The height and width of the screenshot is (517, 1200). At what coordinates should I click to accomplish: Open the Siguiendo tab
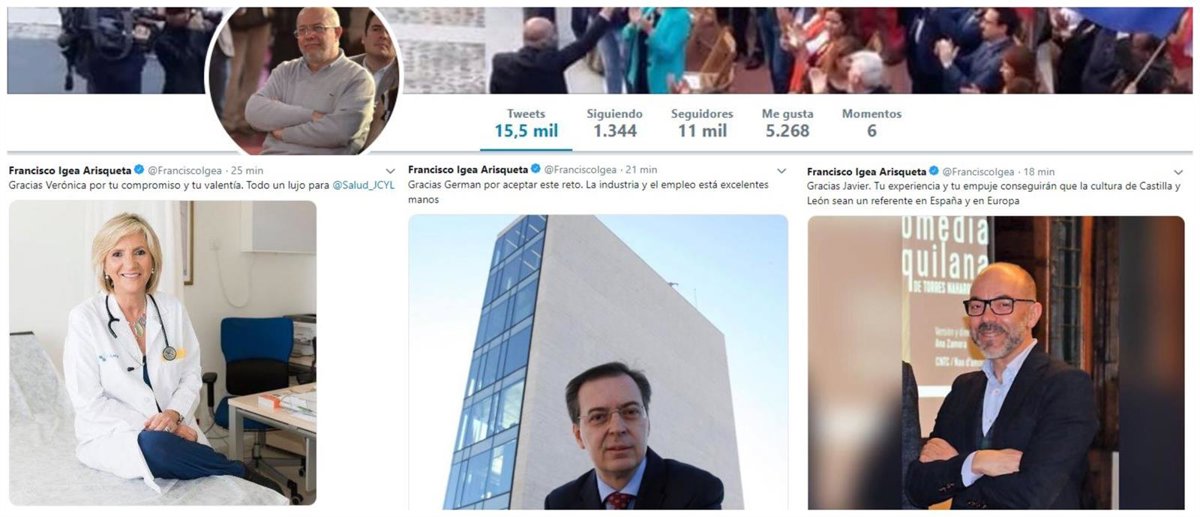[614, 123]
